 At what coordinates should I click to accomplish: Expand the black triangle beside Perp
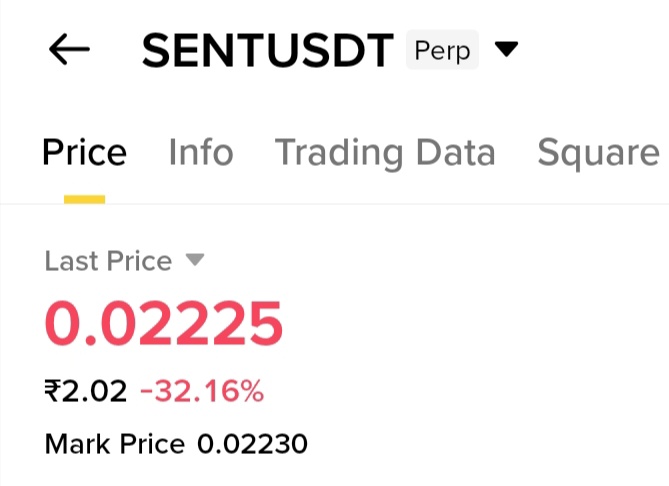[507, 49]
